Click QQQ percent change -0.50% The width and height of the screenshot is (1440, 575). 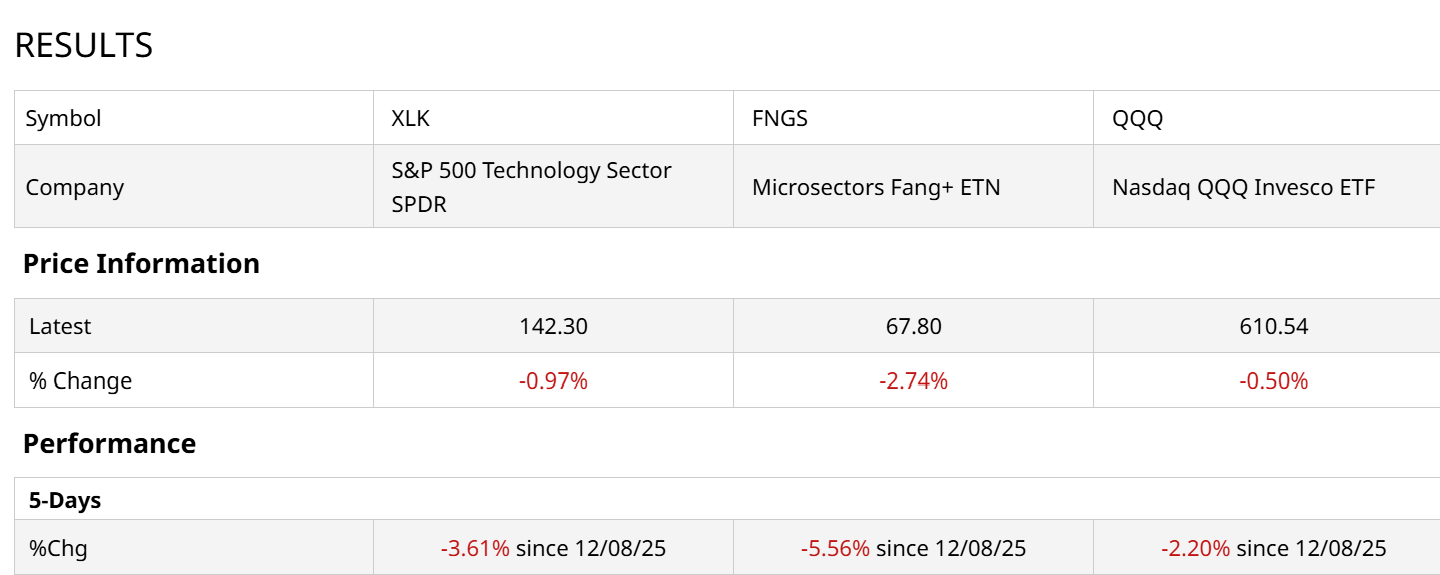(1274, 381)
